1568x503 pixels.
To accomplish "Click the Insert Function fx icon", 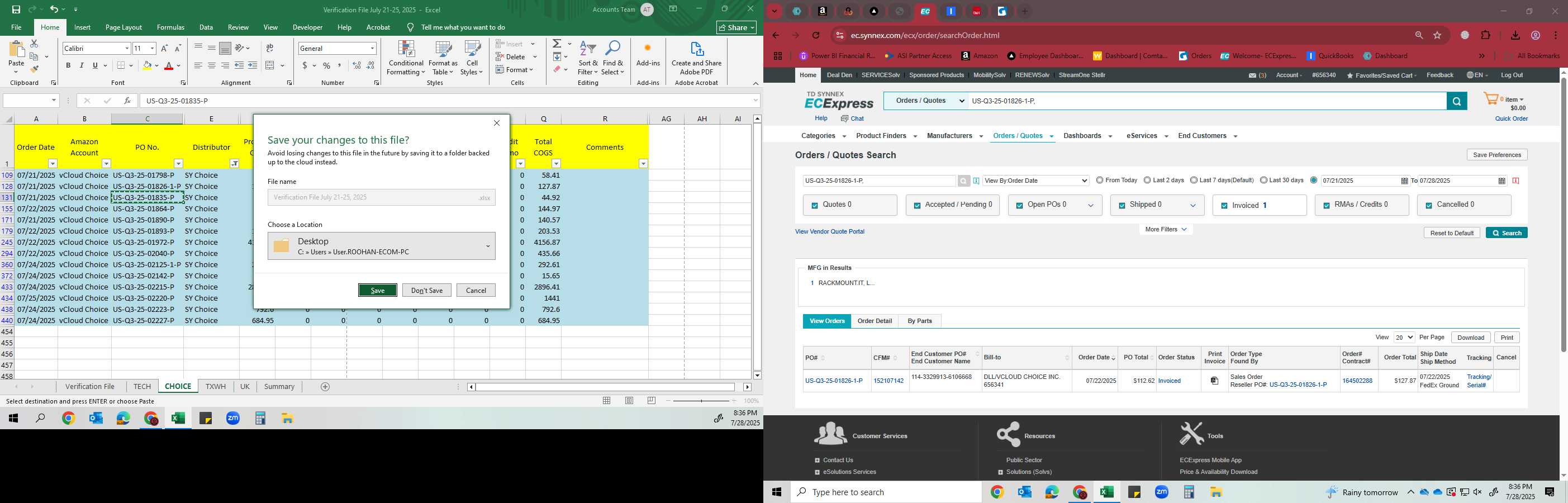I will pyautogui.click(x=127, y=101).
